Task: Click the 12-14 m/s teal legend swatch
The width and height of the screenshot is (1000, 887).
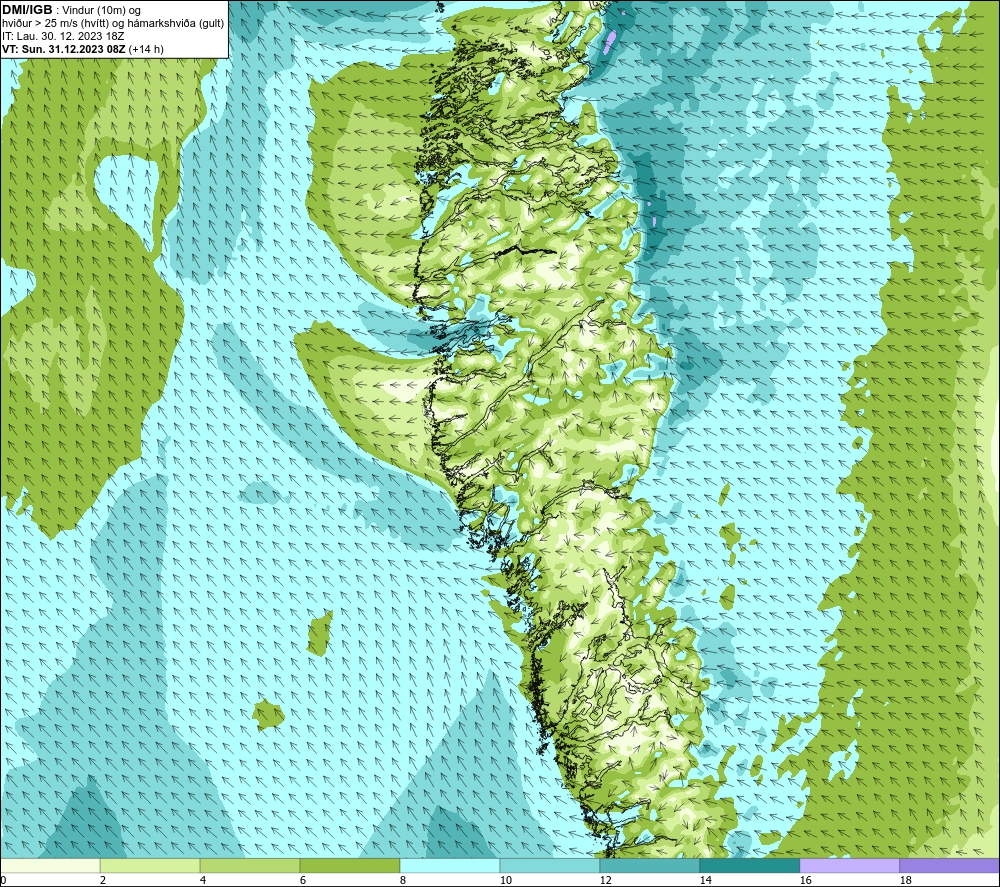Action: [x=649, y=866]
